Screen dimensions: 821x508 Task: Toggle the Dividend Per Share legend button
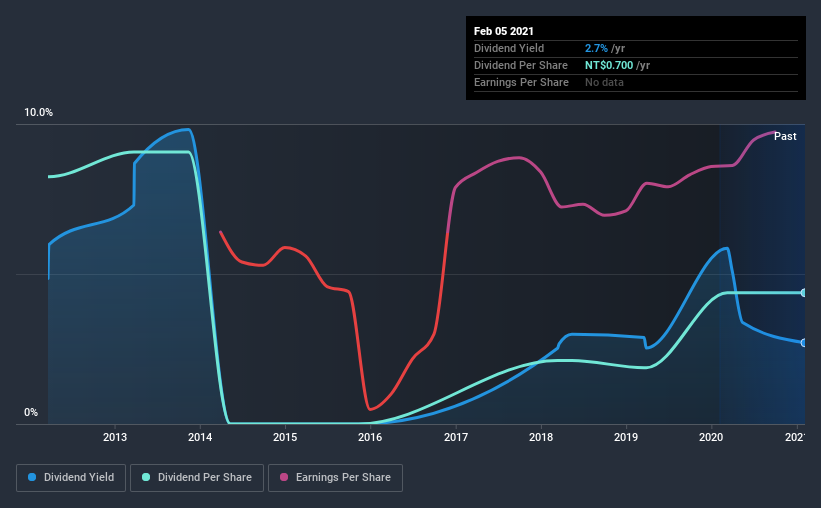[x=197, y=478]
